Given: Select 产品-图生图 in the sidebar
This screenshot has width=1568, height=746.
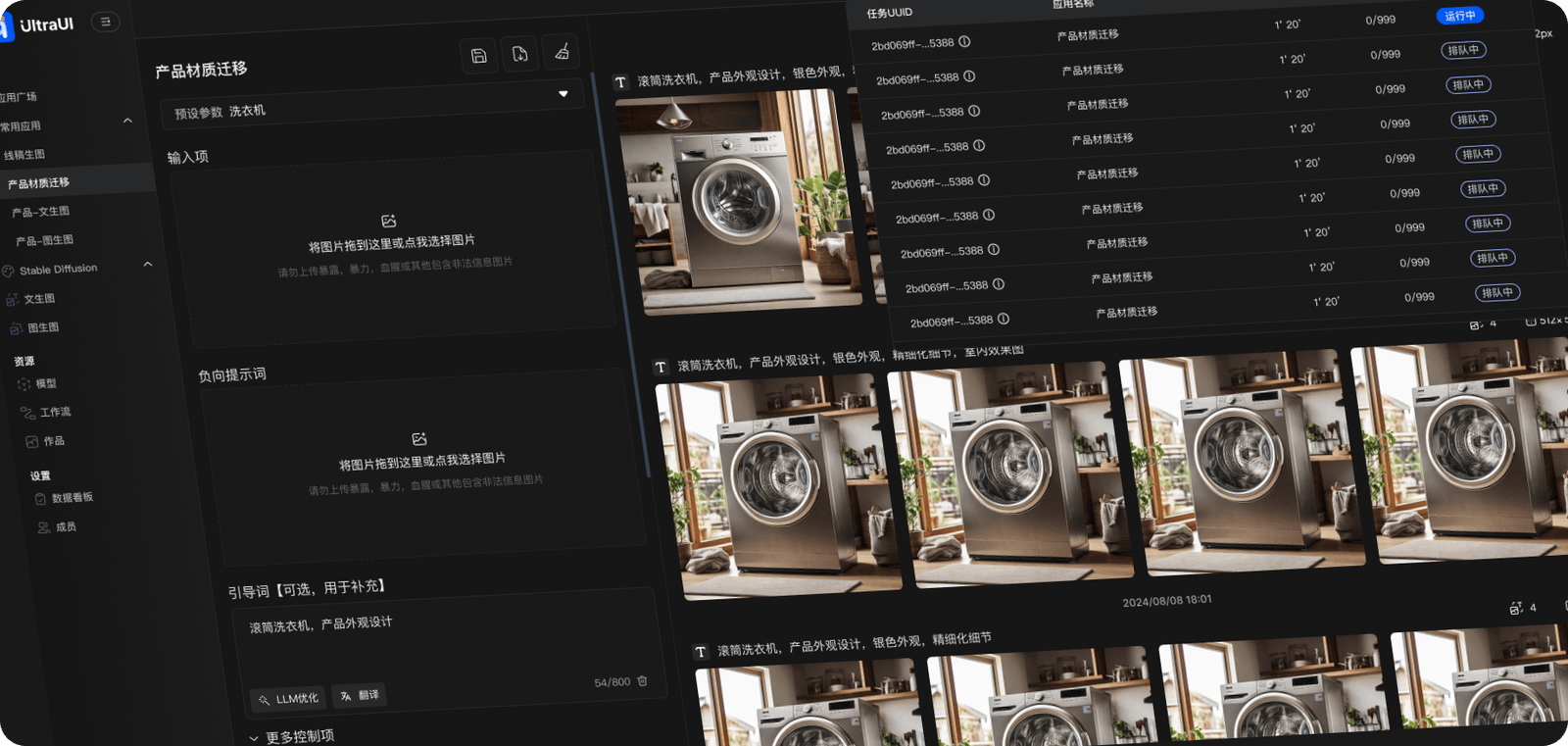Looking at the screenshot, I should tap(45, 240).
